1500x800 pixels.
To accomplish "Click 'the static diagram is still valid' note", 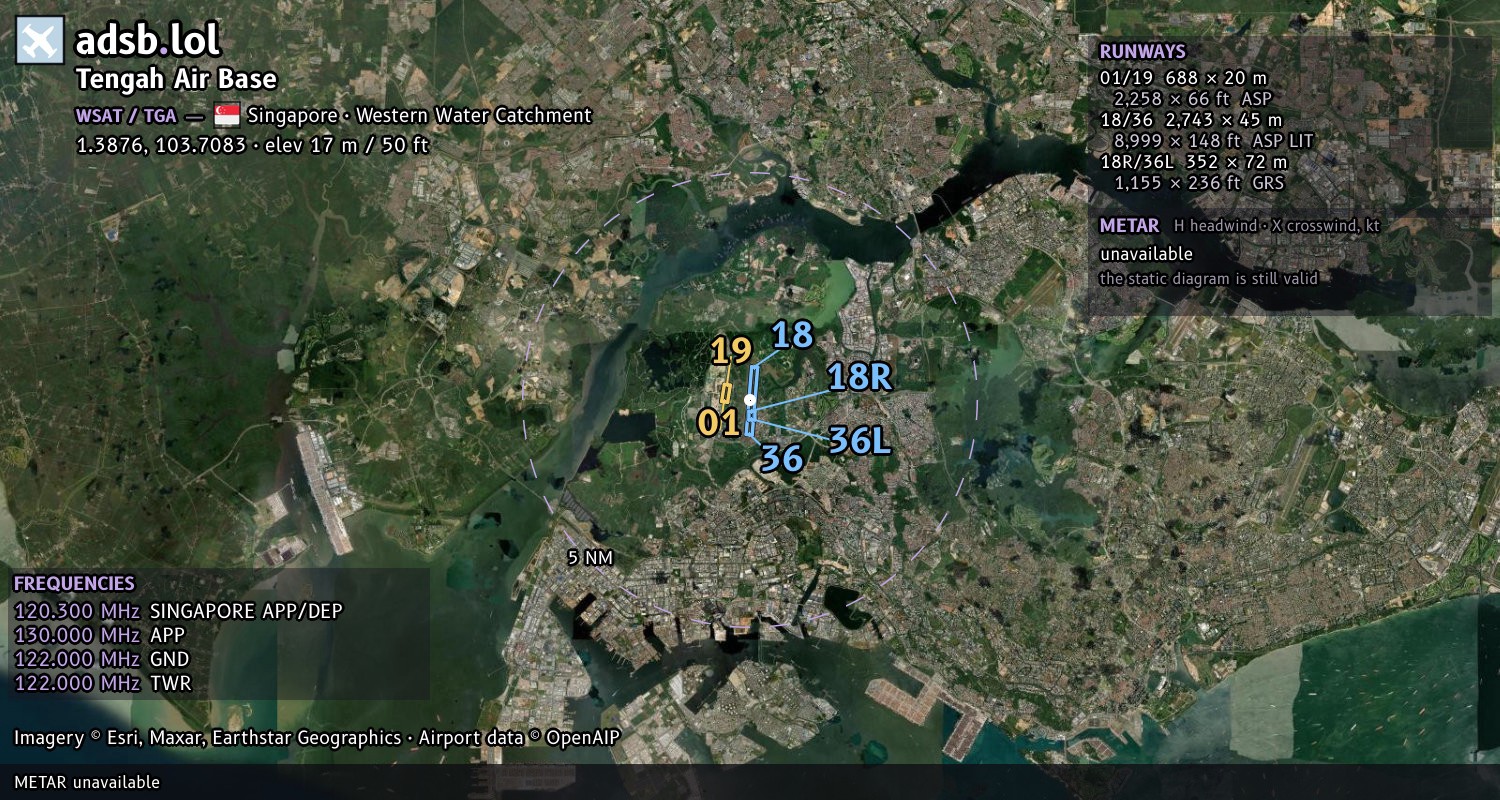I will 1208,279.
